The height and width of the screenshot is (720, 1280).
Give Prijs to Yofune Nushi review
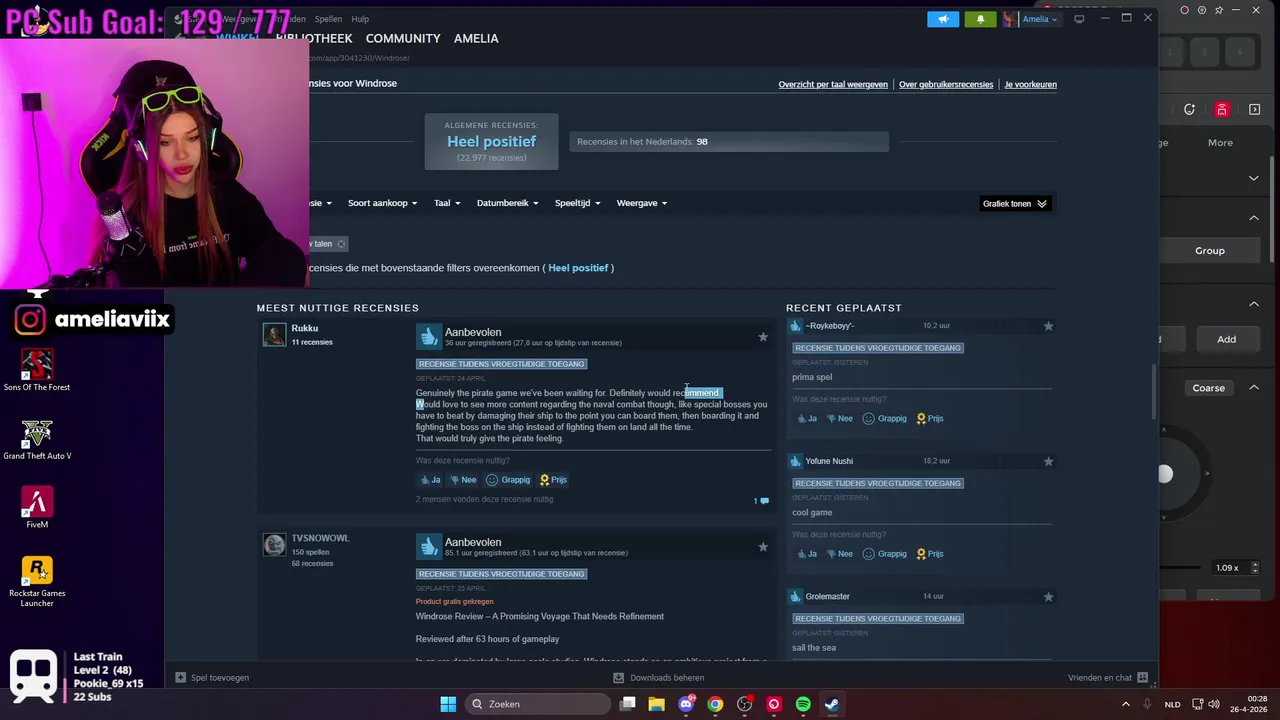coord(930,554)
